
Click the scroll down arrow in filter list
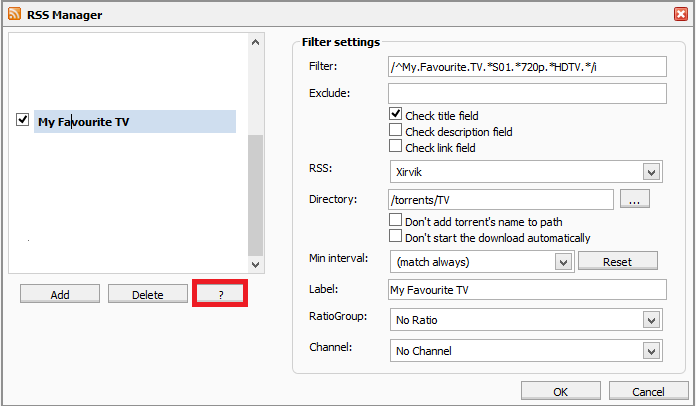click(x=255, y=265)
